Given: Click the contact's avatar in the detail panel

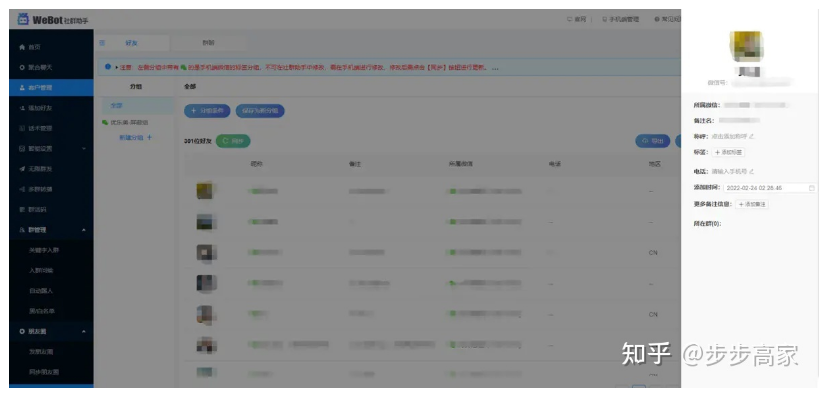Looking at the screenshot, I should point(746,45).
